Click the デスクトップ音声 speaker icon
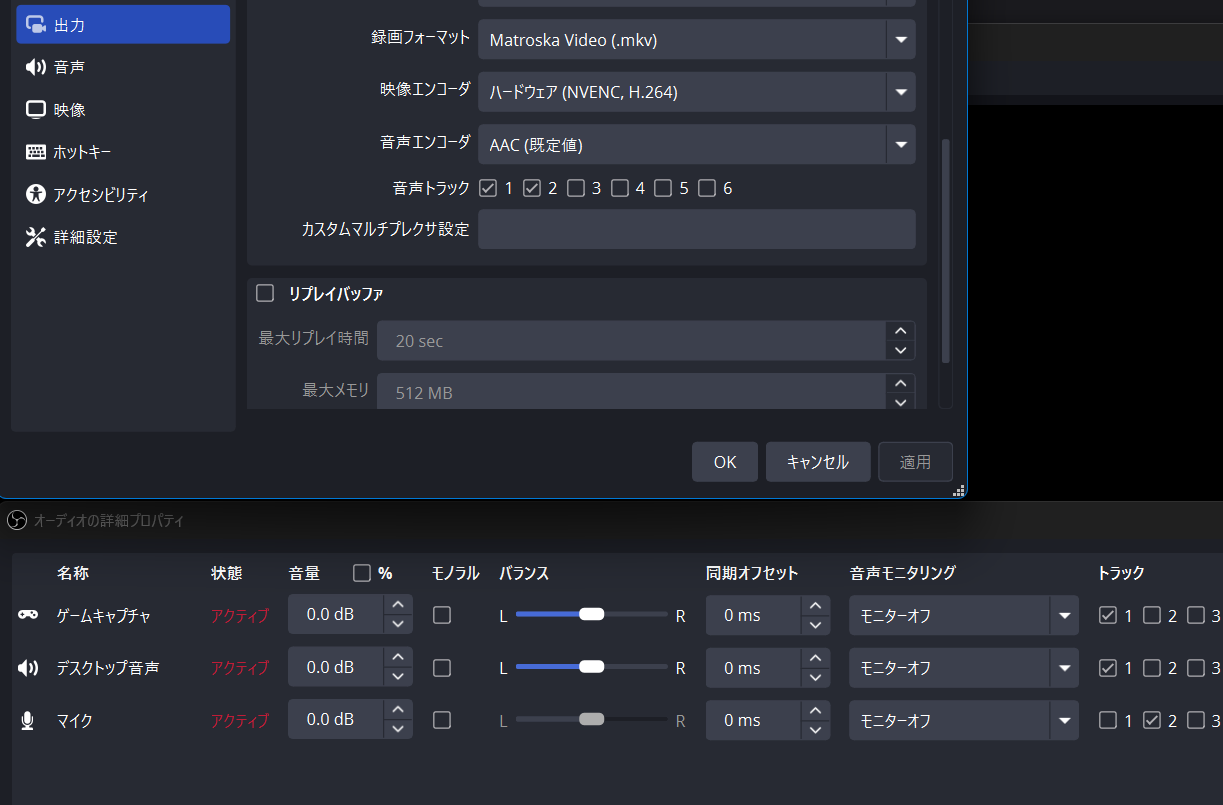The width and height of the screenshot is (1223, 805). (x=27, y=667)
